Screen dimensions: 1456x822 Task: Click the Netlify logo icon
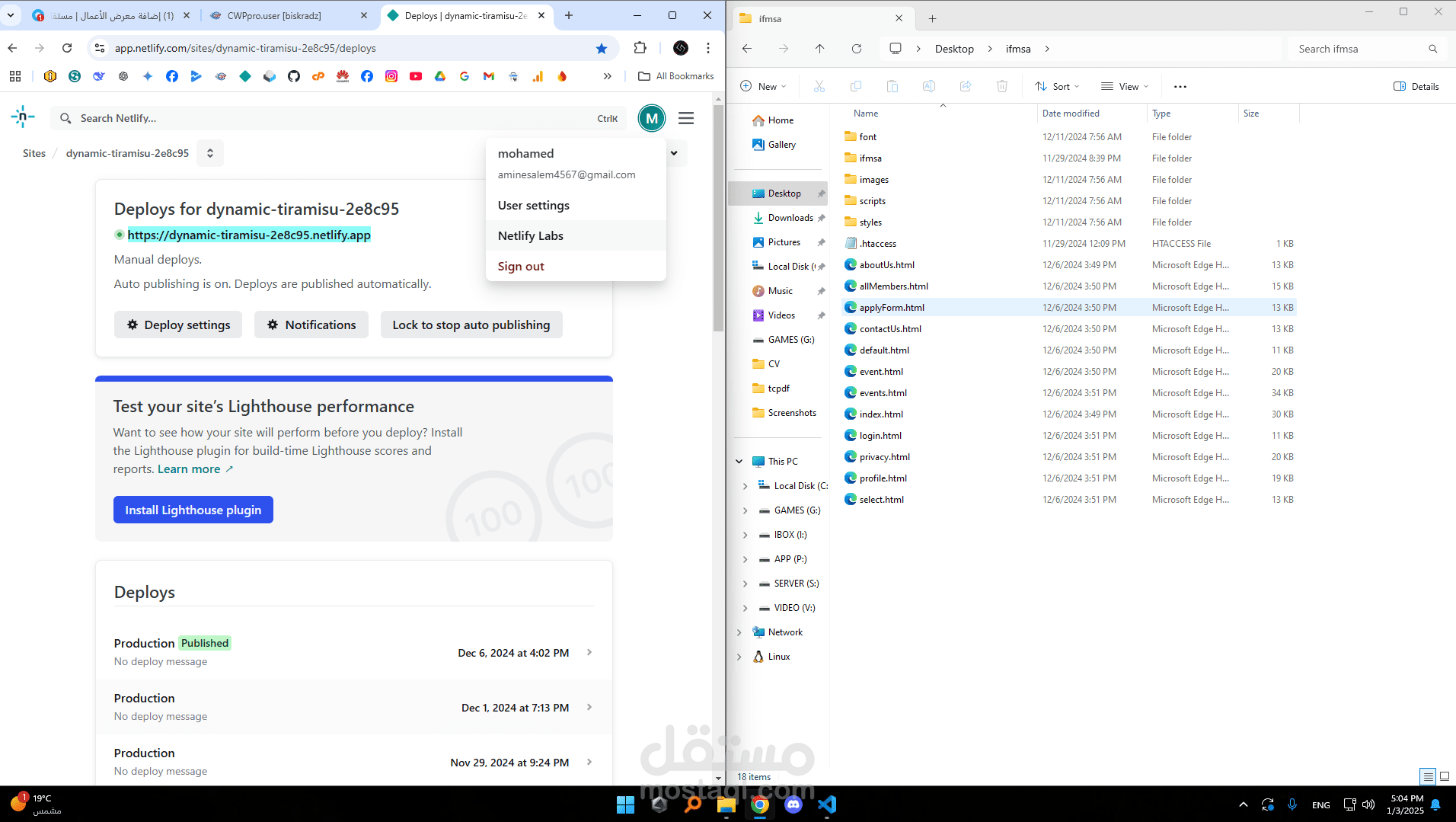pos(23,117)
